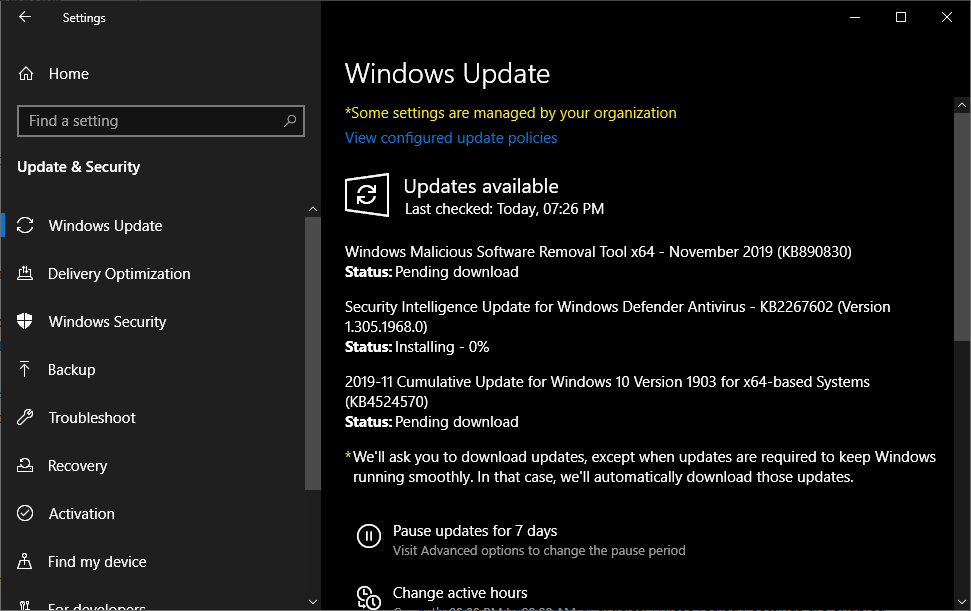Click sidebar scroll down arrow

[313, 602]
